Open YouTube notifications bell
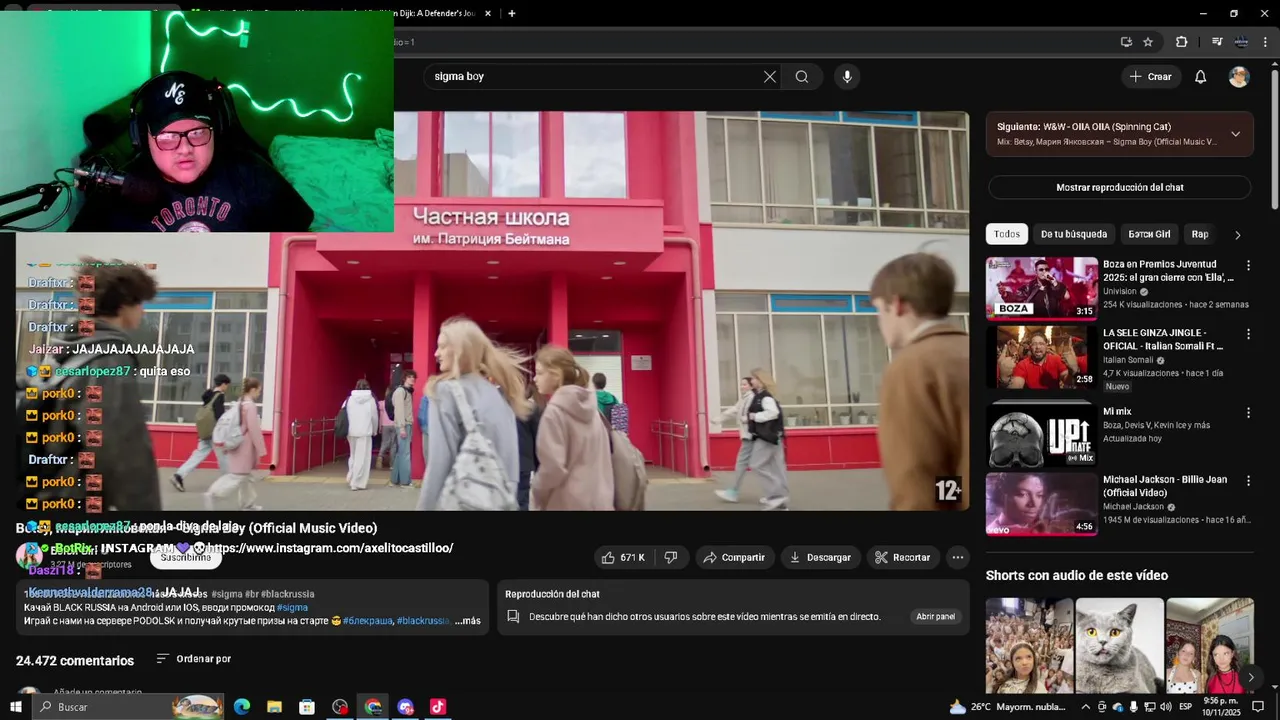This screenshot has width=1280, height=720. (1201, 77)
